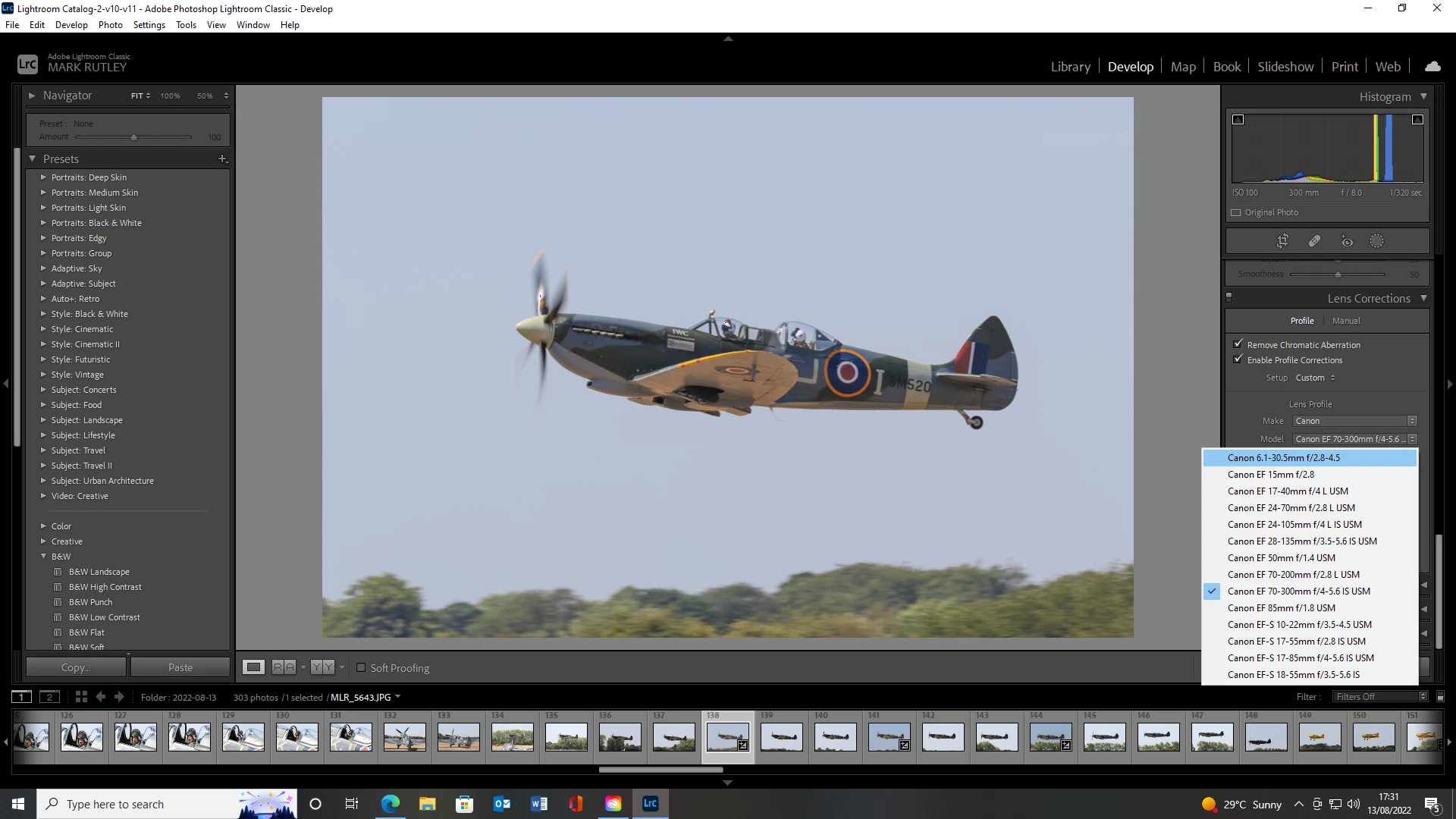The image size is (1456, 819).
Task: Toggle the Original Photo checkbox
Action: pos(1236,212)
